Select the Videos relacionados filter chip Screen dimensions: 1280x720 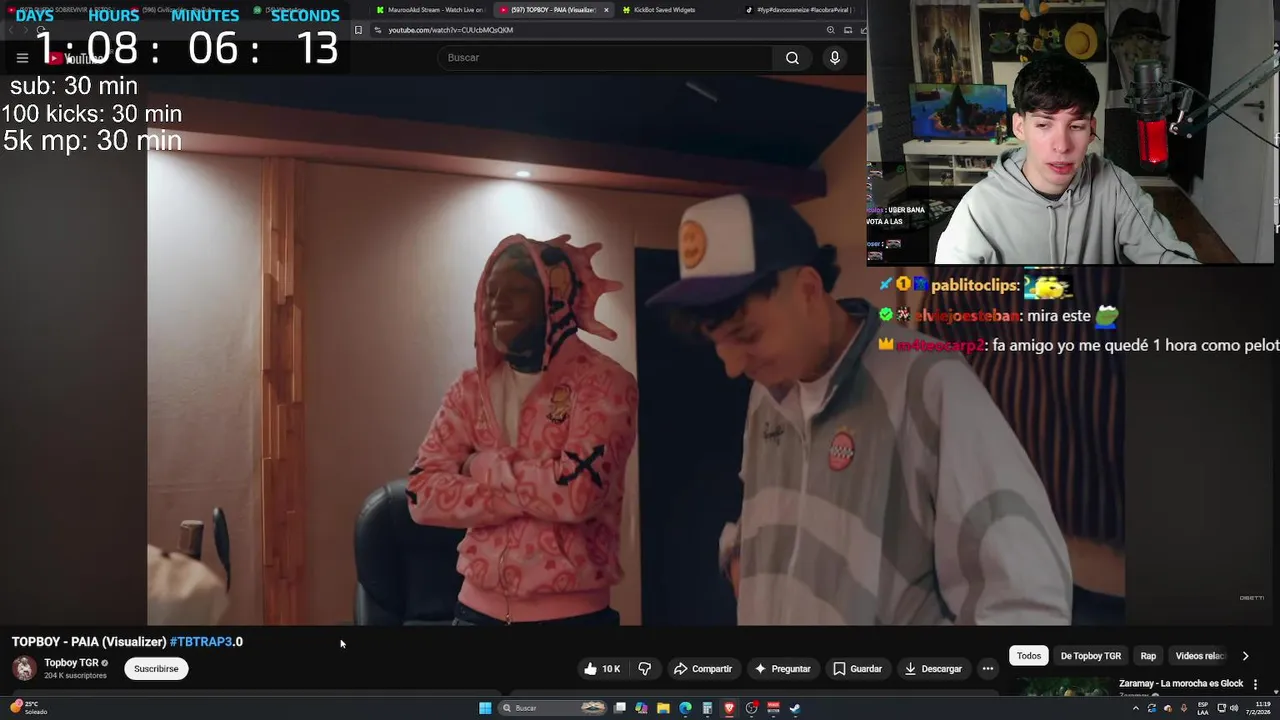1199,656
